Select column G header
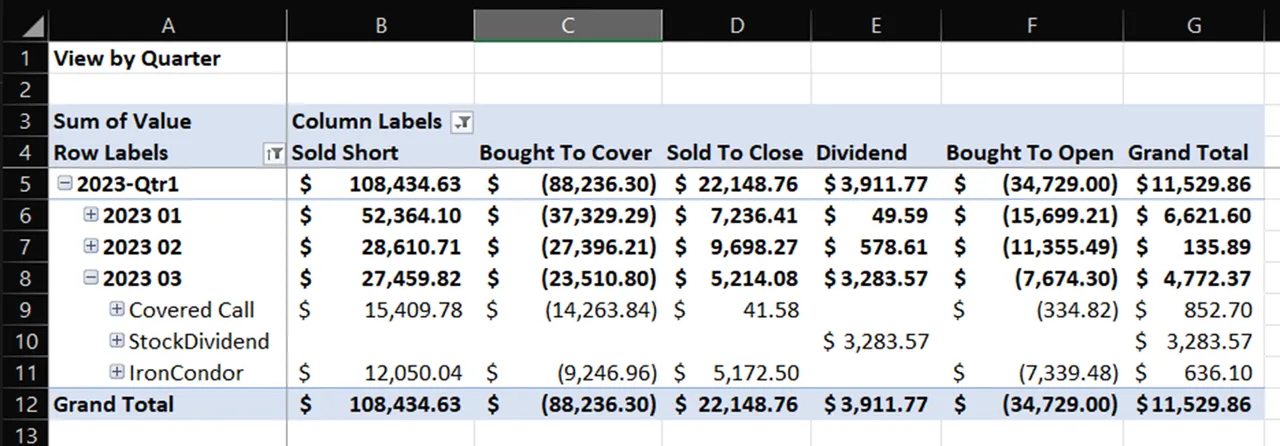Image resolution: width=1280 pixels, height=446 pixels. click(x=1194, y=26)
